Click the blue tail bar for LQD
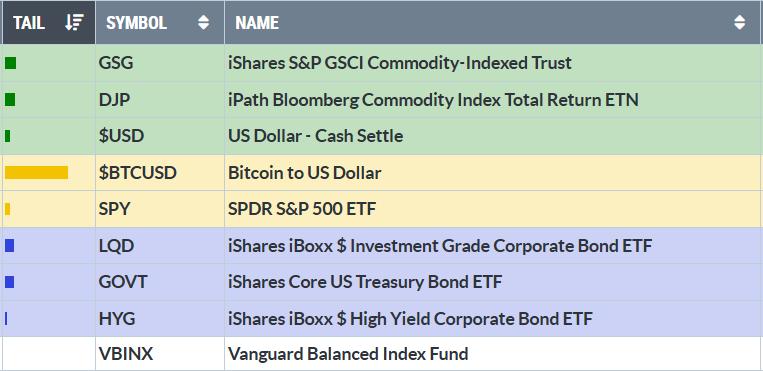763x371 pixels. click(x=9, y=246)
